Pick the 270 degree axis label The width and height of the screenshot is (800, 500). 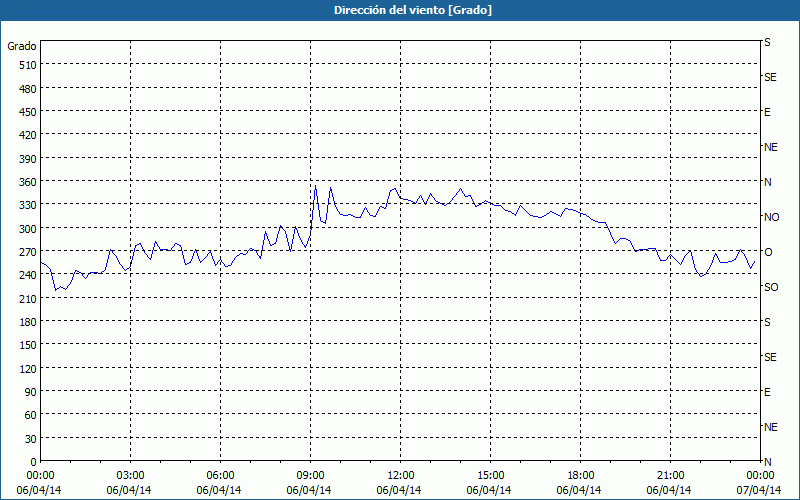[29, 252]
